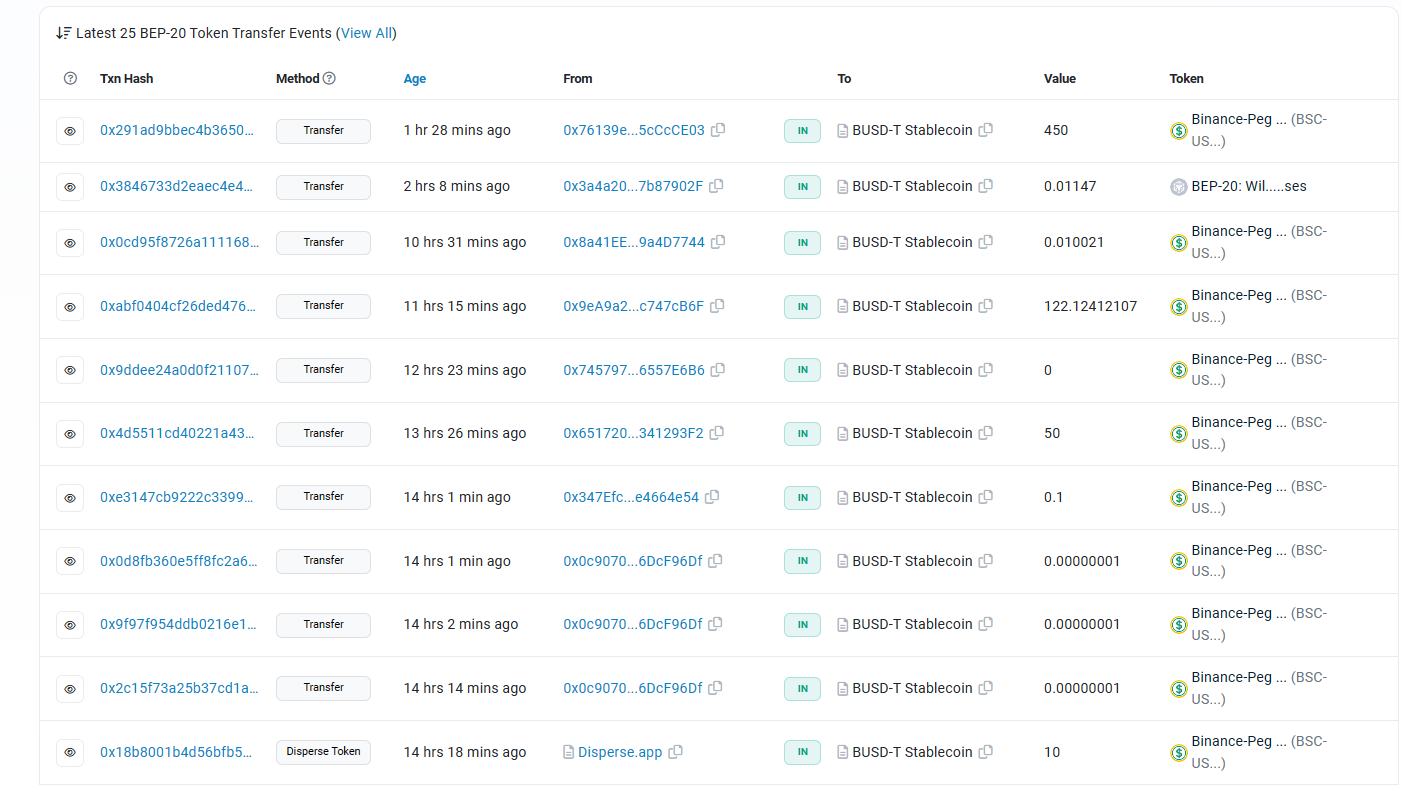Open BUSD-T Stablecoin contract in last row

pyautogui.click(x=911, y=752)
